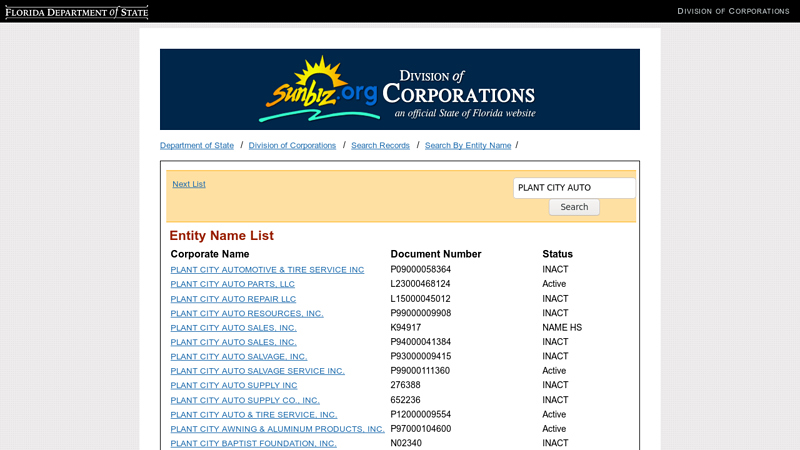
Task: Click the Corporate Name column header
Action: click(x=210, y=254)
